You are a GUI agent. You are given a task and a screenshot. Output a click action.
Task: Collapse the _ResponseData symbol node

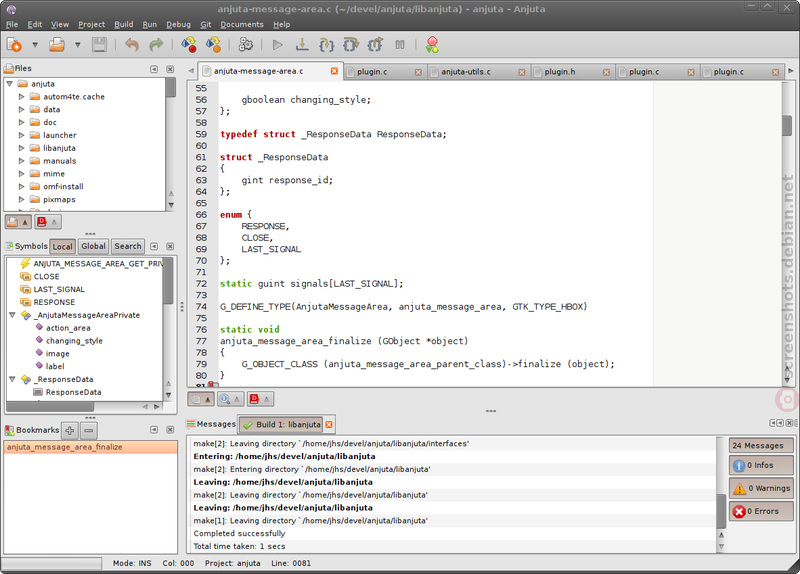coord(12,379)
